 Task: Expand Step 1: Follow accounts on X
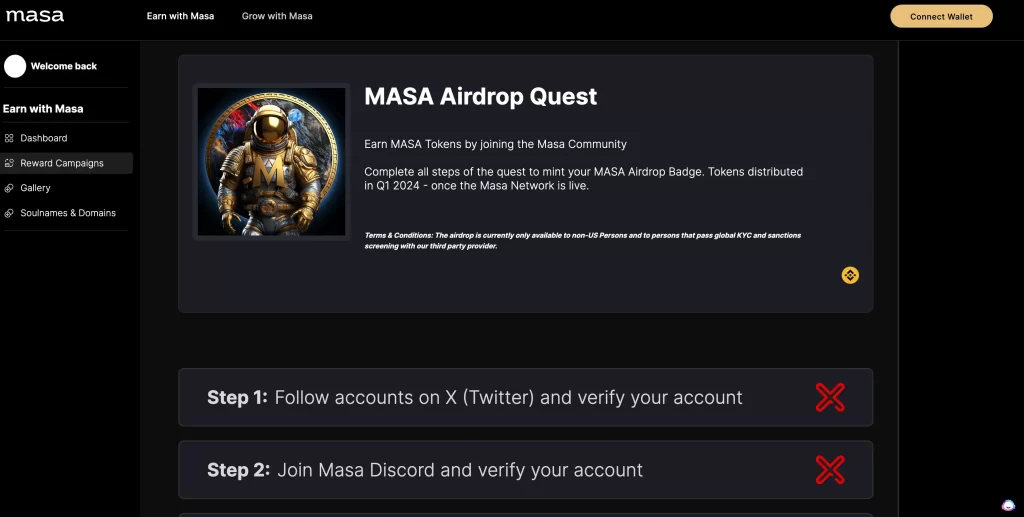coord(526,398)
